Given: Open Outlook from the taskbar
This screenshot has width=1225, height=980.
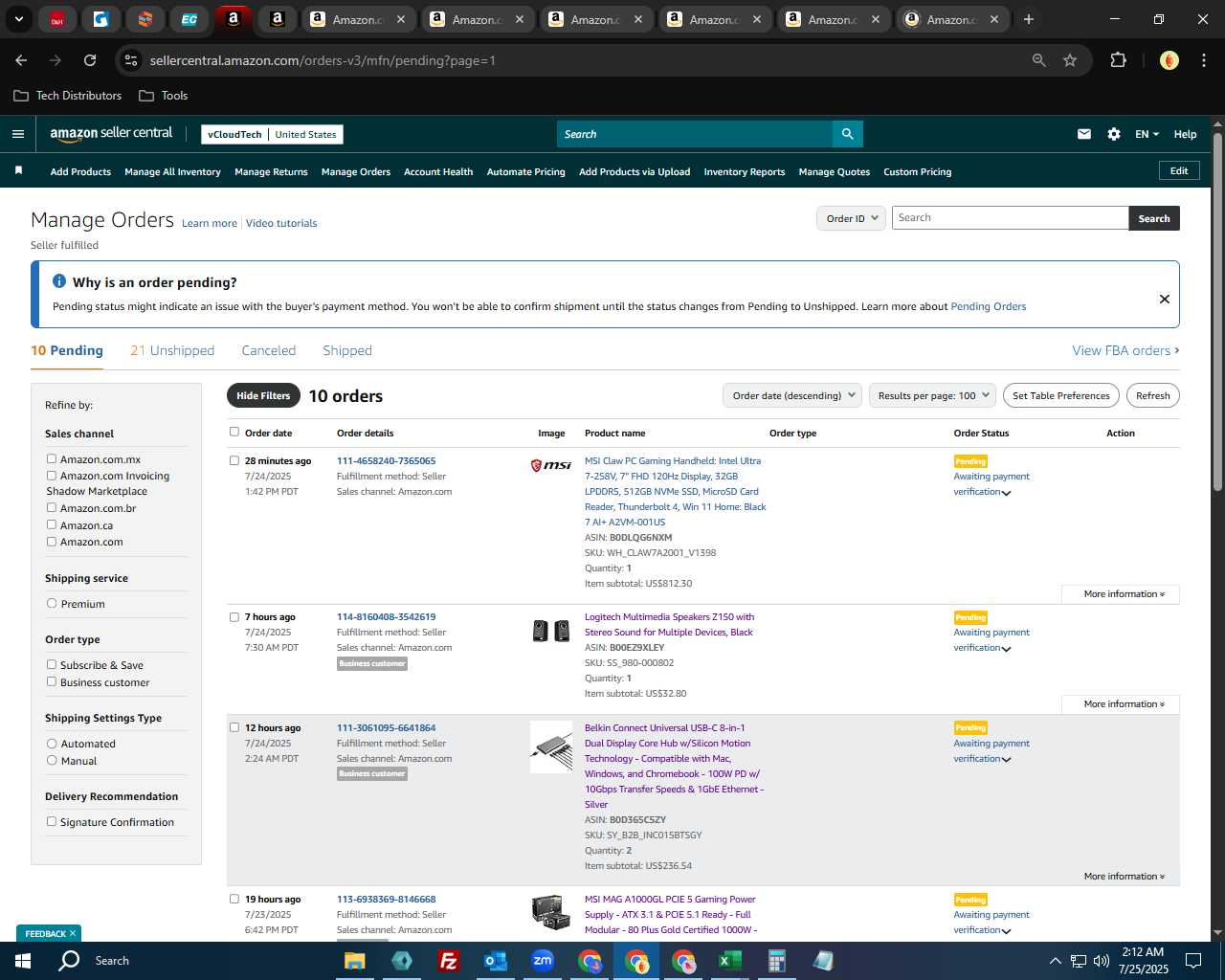Looking at the screenshot, I should tap(495, 961).
